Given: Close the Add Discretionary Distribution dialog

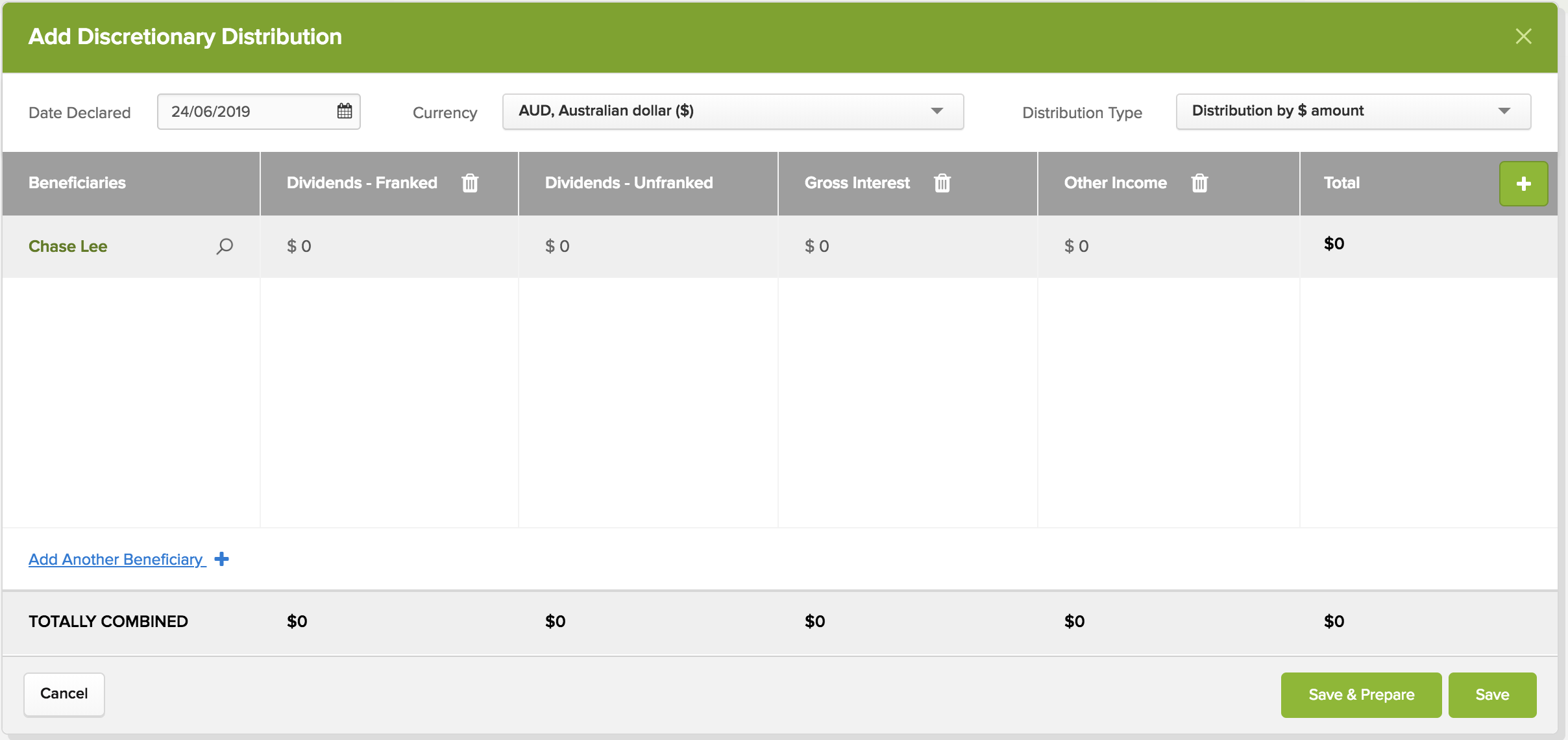Looking at the screenshot, I should point(1523,36).
